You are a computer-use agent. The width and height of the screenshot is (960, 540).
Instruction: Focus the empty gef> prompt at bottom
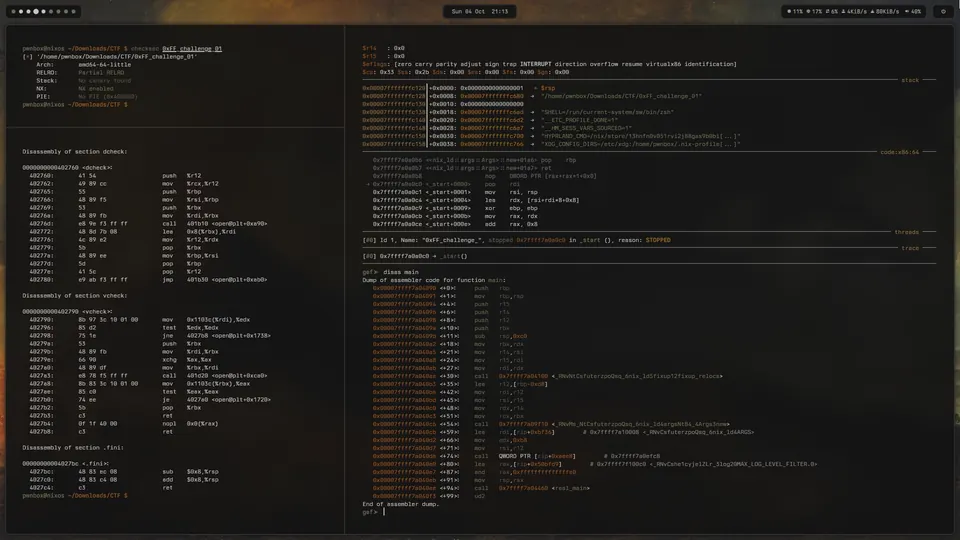(x=373, y=512)
